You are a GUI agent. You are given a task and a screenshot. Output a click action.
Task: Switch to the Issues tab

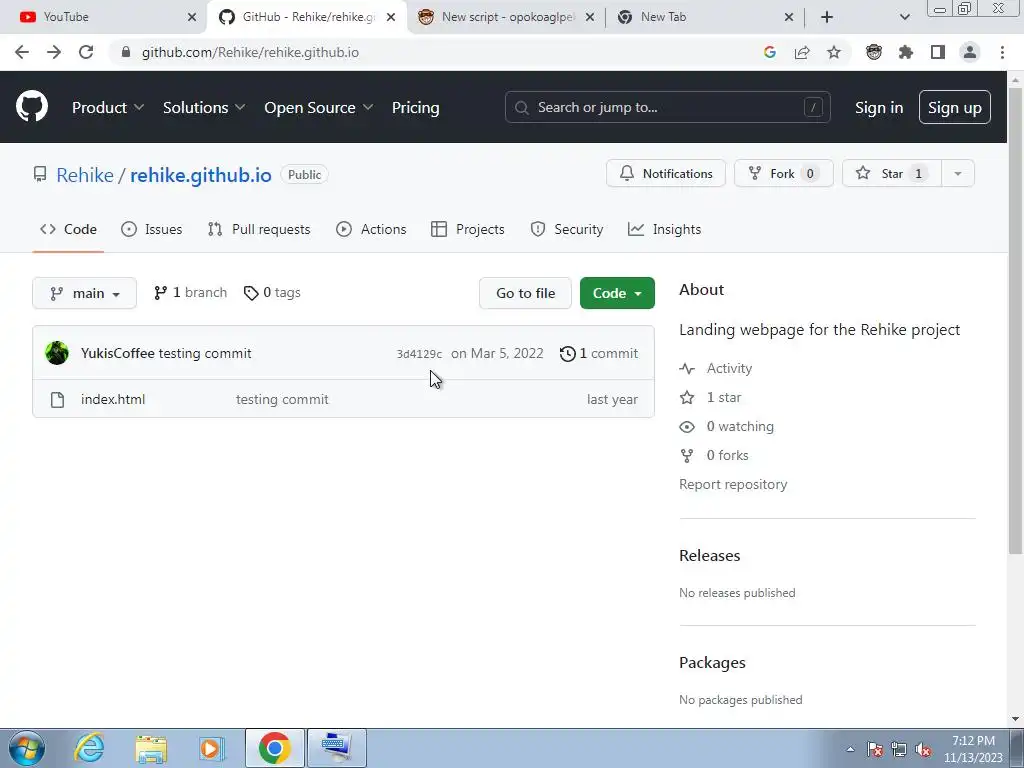click(152, 229)
